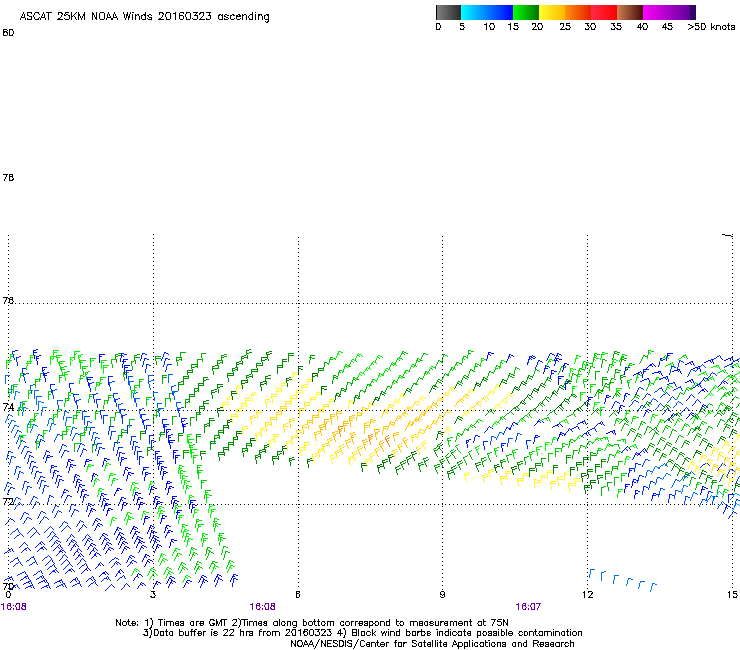Select latitude label '74' on left axis
The height and width of the screenshot is (650, 740).
pyautogui.click(x=8, y=407)
